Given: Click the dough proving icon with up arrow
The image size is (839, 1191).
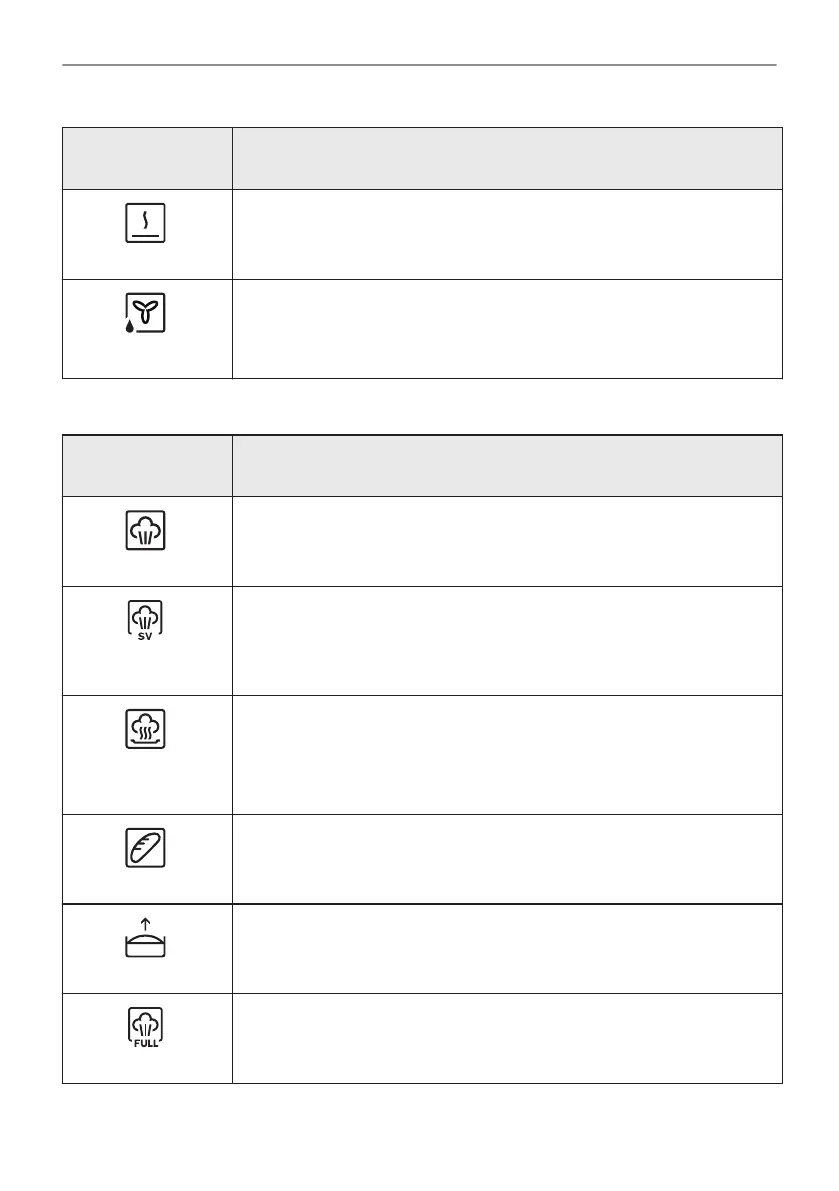Looking at the screenshot, I should (x=146, y=938).
